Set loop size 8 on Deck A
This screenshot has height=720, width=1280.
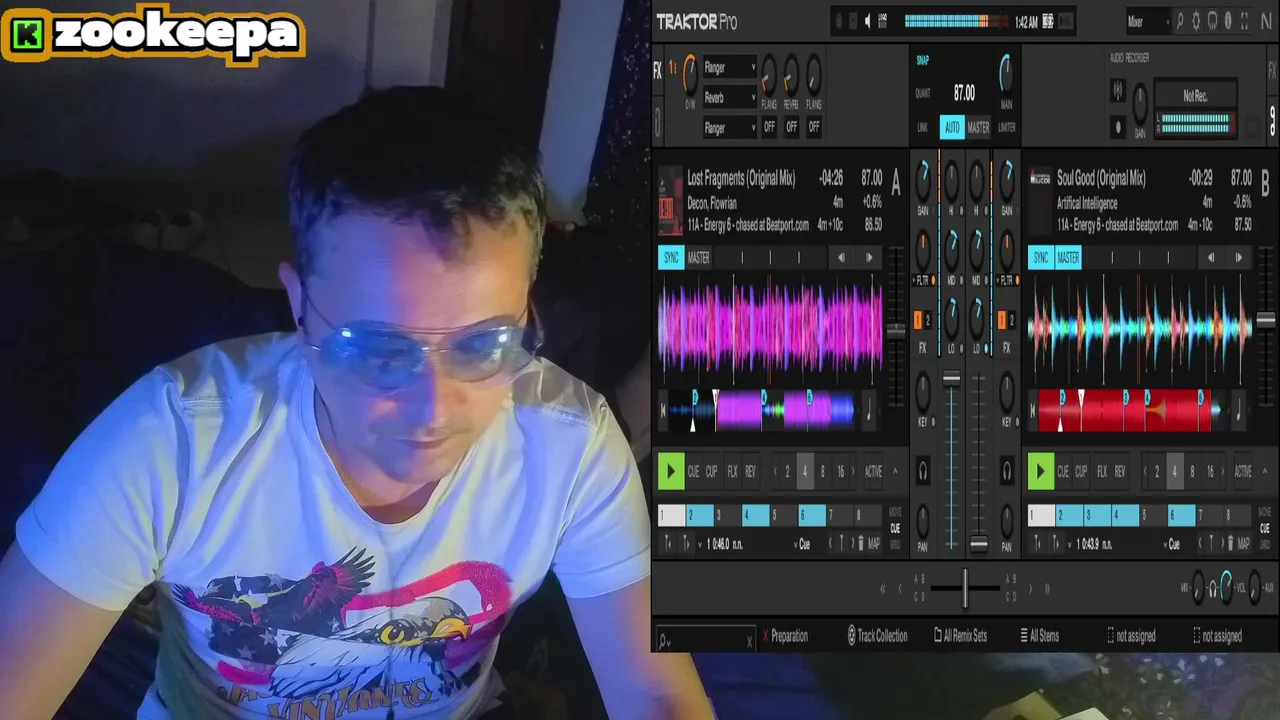(x=822, y=471)
